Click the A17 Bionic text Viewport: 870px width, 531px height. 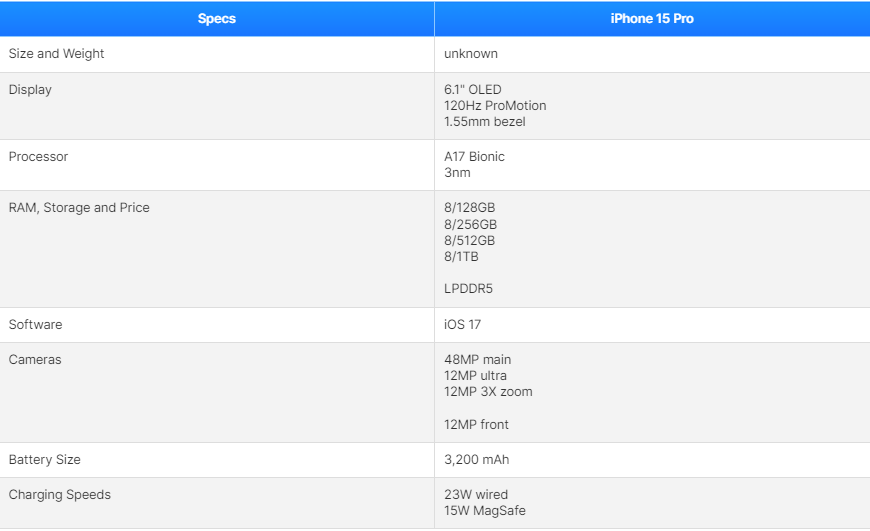click(x=474, y=156)
